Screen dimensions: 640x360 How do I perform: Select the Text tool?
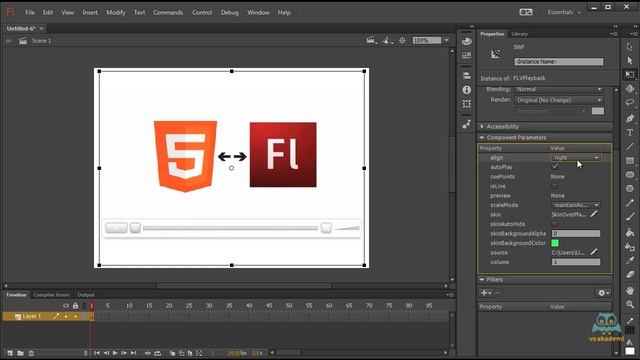coord(630,132)
